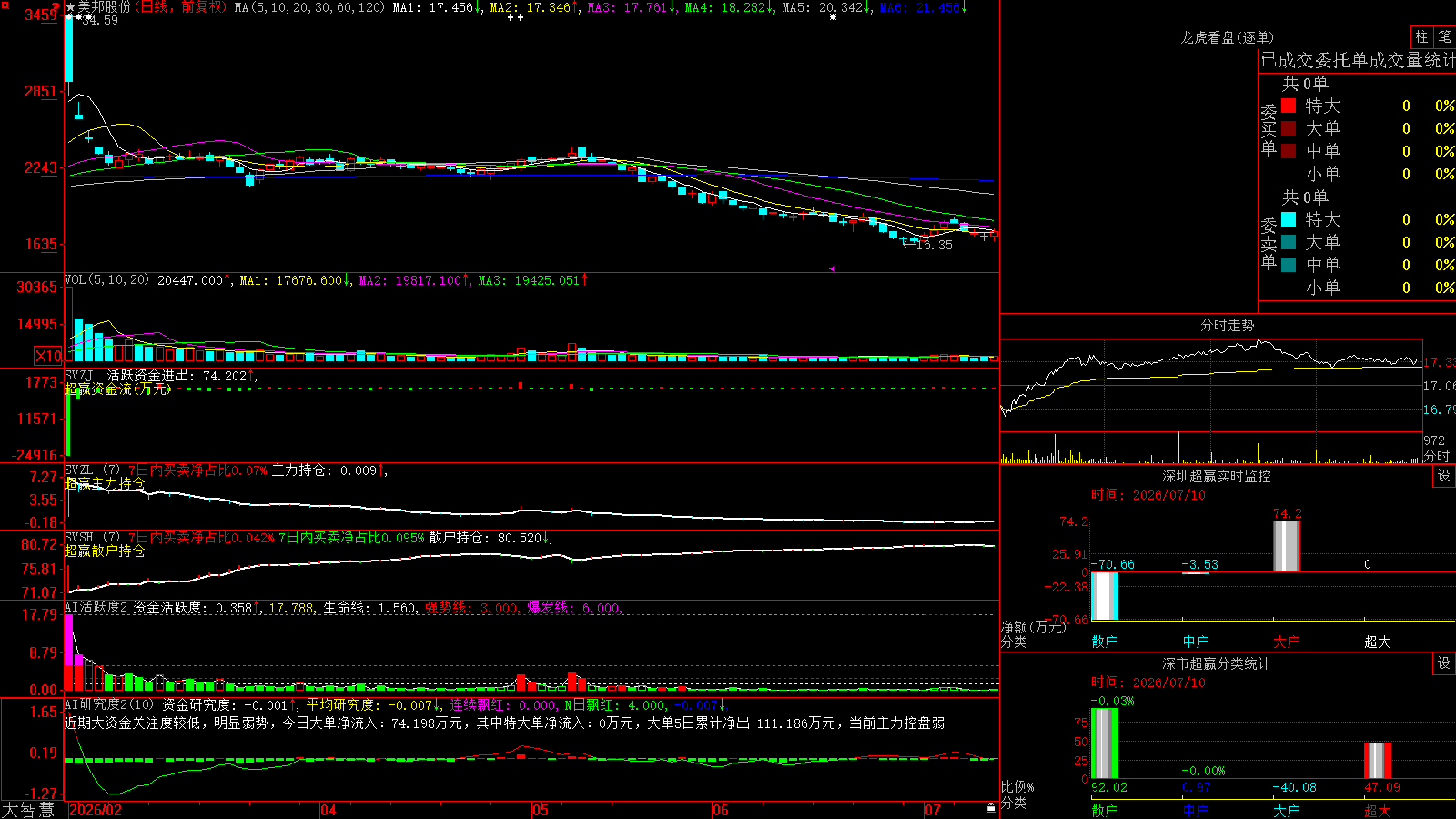The image size is (1456, 819).
Task: Click the AI研究度2(10) indicator label
Action: [x=109, y=704]
